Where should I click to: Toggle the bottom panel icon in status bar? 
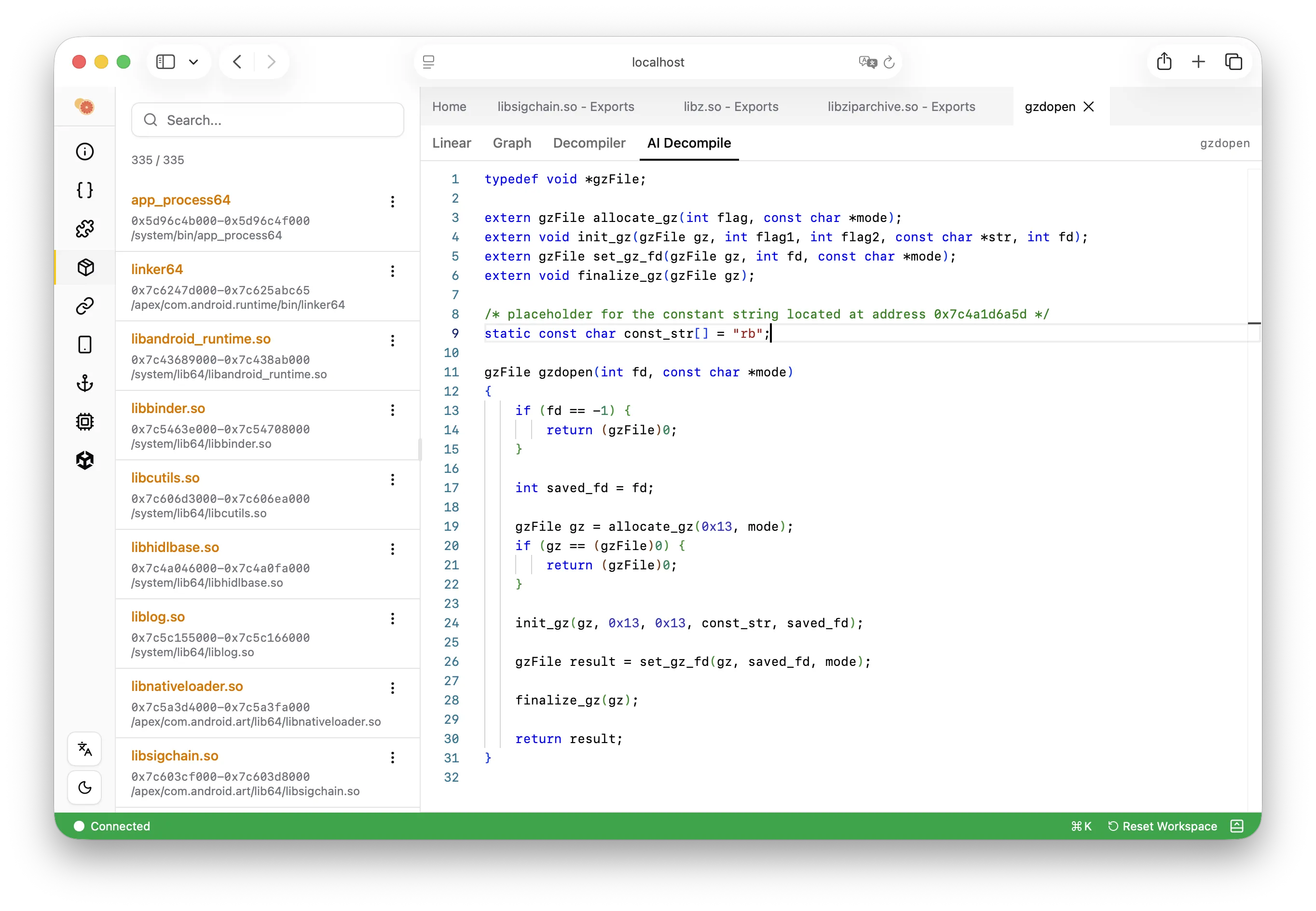[1237, 826]
